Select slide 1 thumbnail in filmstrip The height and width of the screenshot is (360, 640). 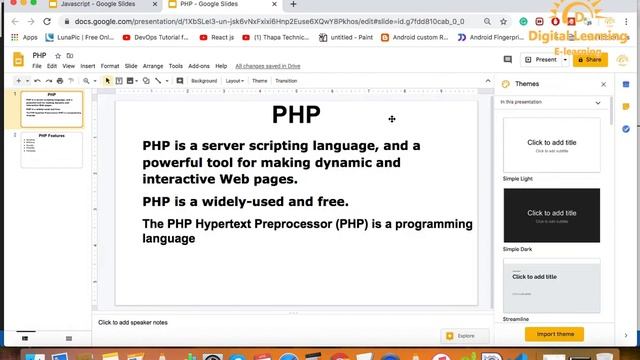tap(52, 109)
